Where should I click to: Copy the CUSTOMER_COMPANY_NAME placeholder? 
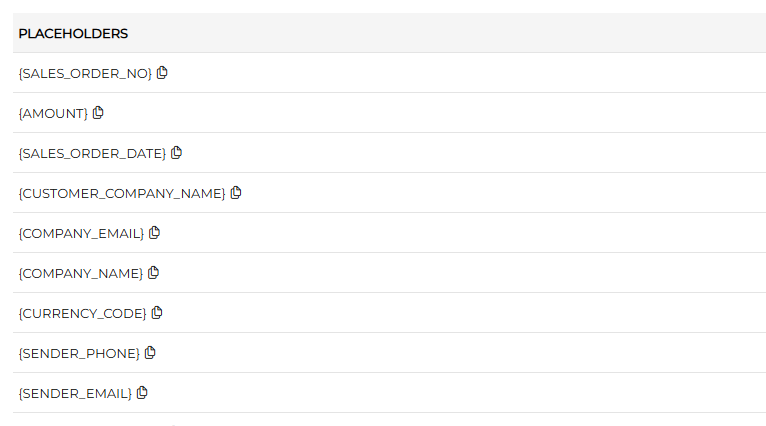point(236,193)
